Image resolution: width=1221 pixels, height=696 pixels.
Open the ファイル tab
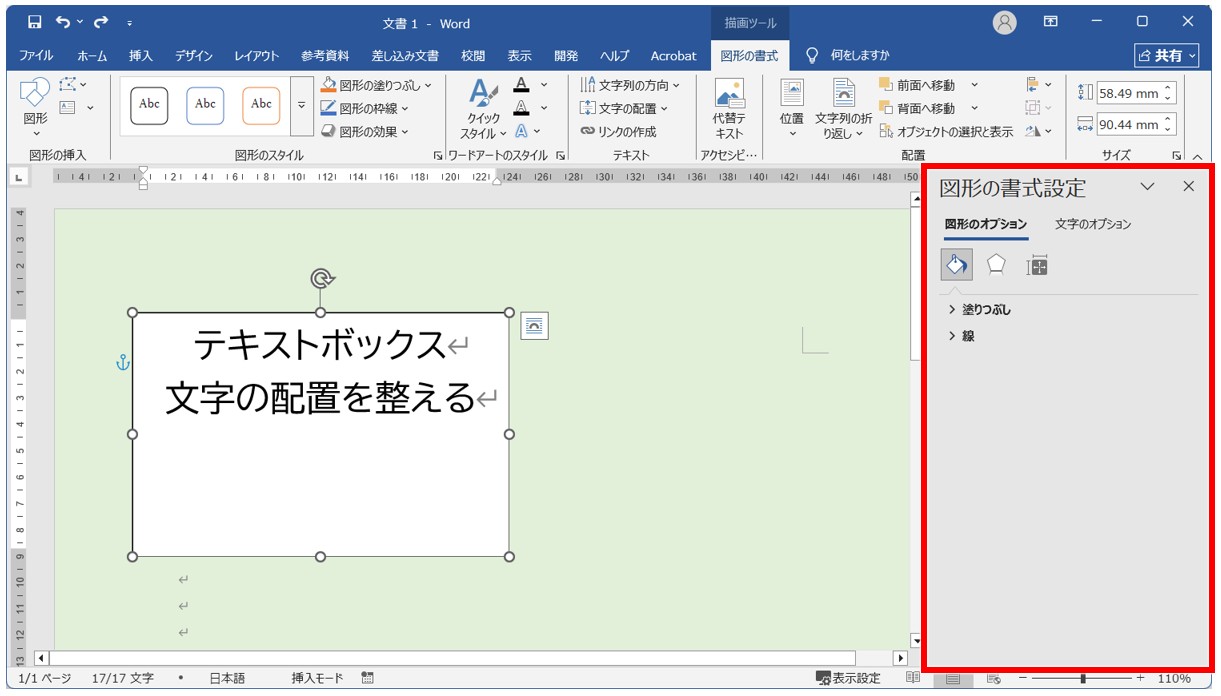point(37,55)
